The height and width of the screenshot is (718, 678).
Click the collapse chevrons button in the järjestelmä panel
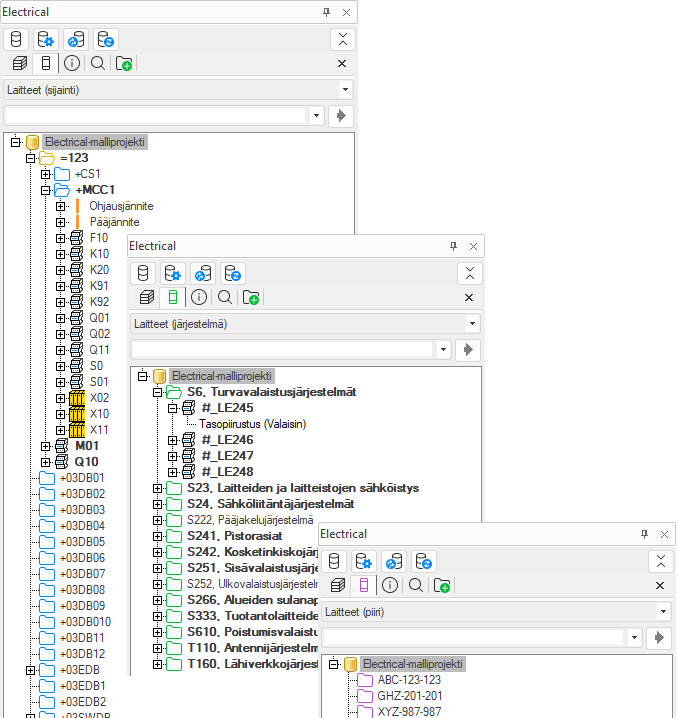[x=469, y=273]
